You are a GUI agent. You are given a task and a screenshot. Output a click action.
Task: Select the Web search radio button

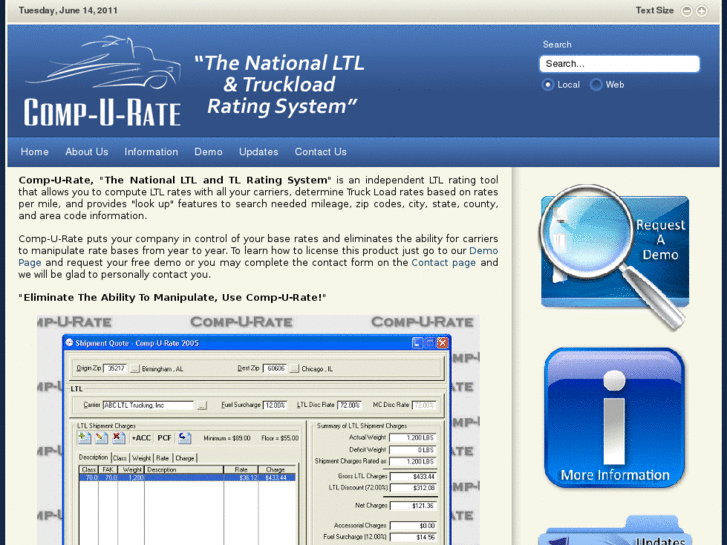pos(596,85)
